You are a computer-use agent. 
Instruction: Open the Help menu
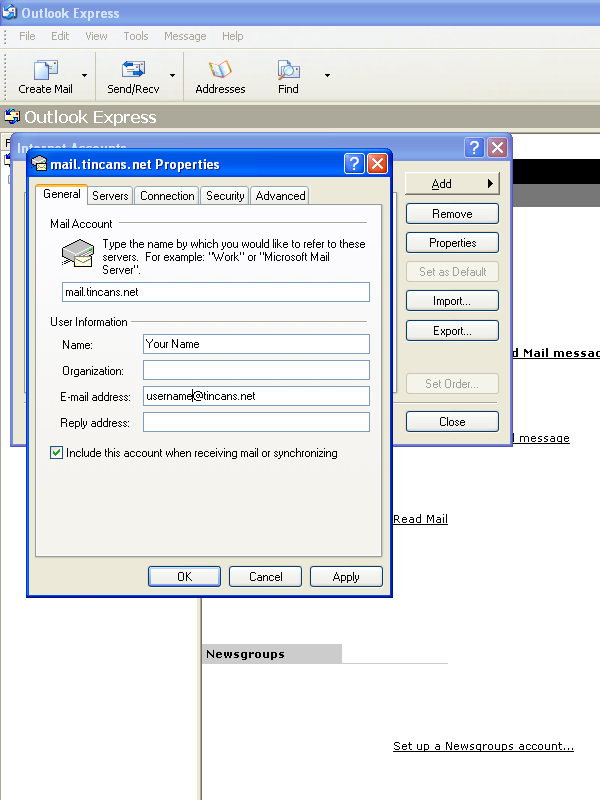click(233, 36)
